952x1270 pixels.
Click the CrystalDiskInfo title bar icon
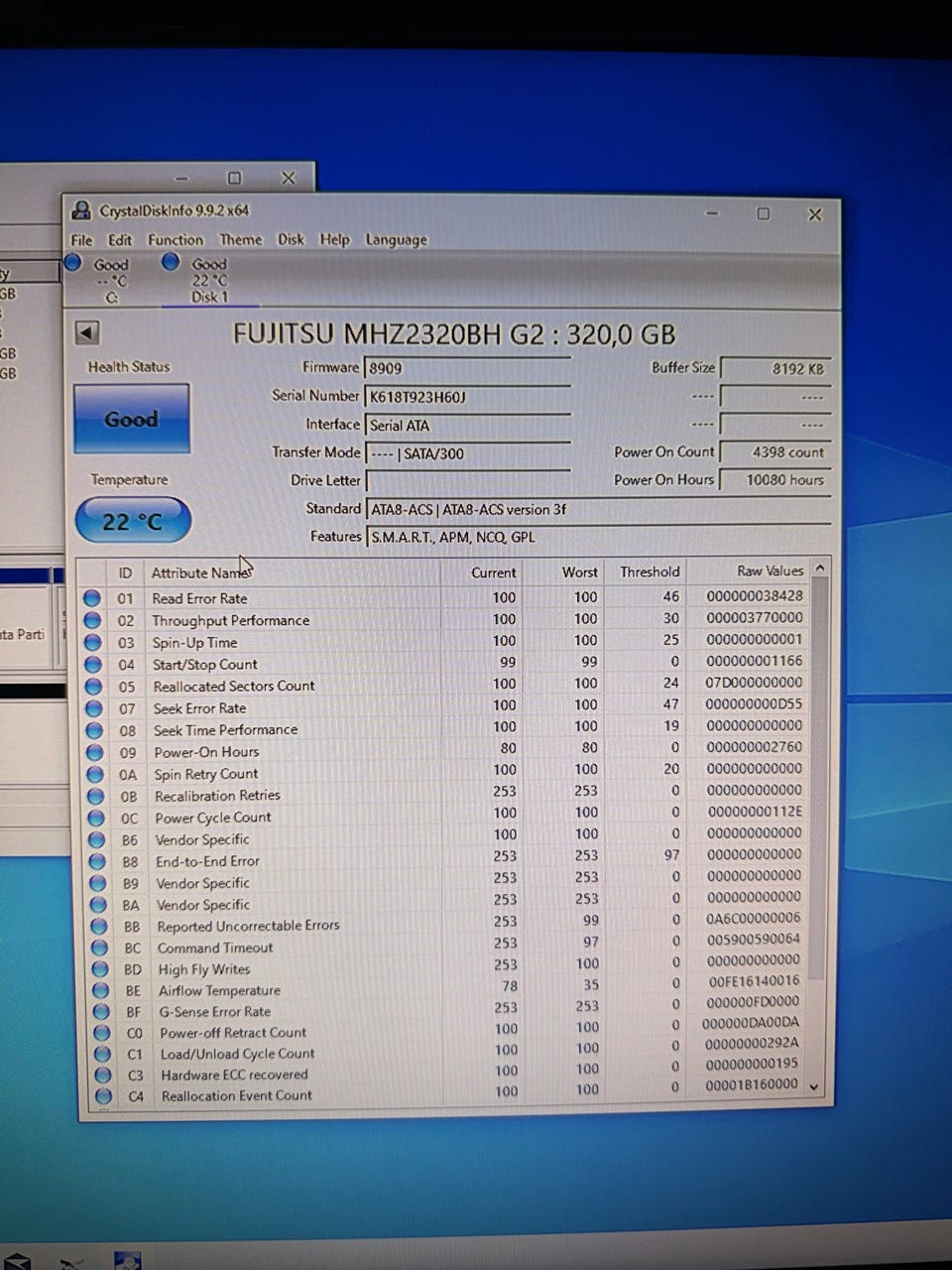(80, 210)
